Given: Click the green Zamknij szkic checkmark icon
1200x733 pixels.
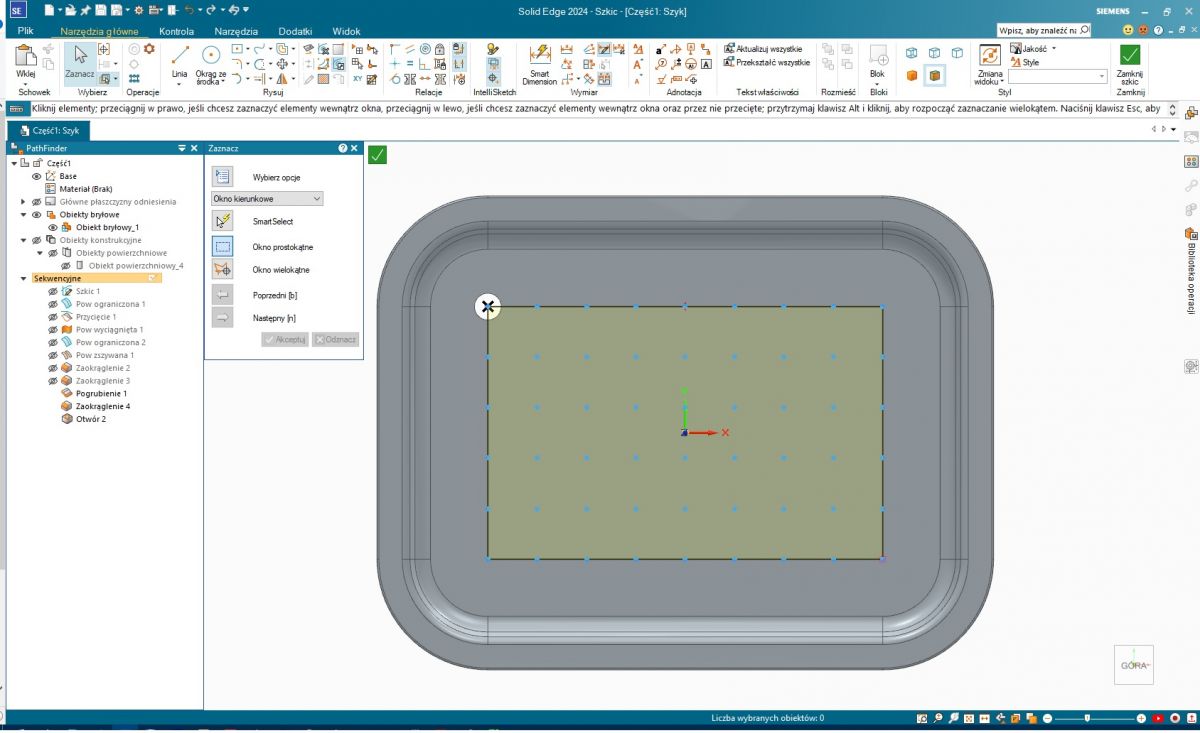Looking at the screenshot, I should pyautogui.click(x=1130, y=55).
